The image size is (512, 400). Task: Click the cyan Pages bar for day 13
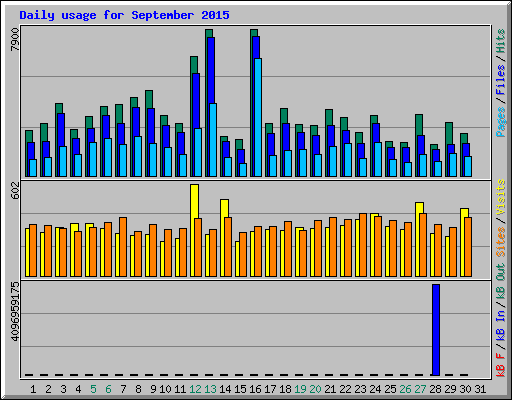coord(213,140)
